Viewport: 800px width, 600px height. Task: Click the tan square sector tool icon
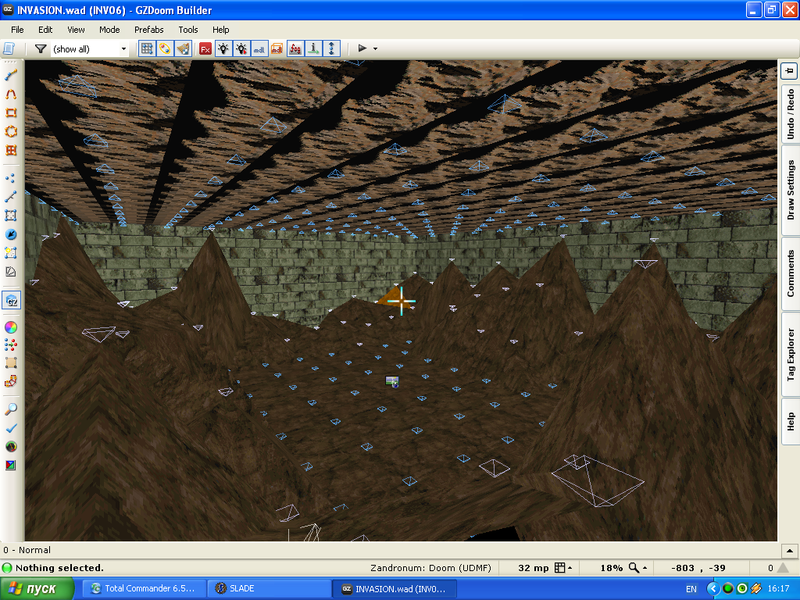[x=11, y=363]
